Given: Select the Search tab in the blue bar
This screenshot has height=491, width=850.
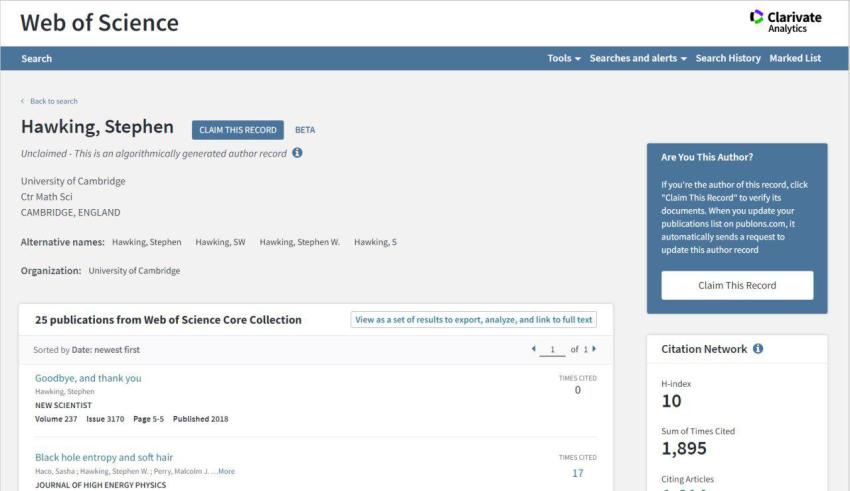Looking at the screenshot, I should pyautogui.click(x=36, y=59).
